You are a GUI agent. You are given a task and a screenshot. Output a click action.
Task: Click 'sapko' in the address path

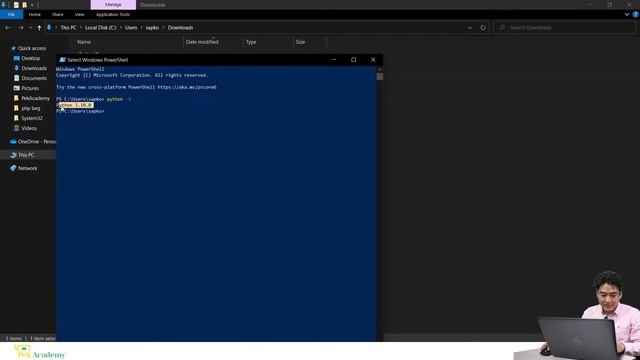tap(152, 28)
